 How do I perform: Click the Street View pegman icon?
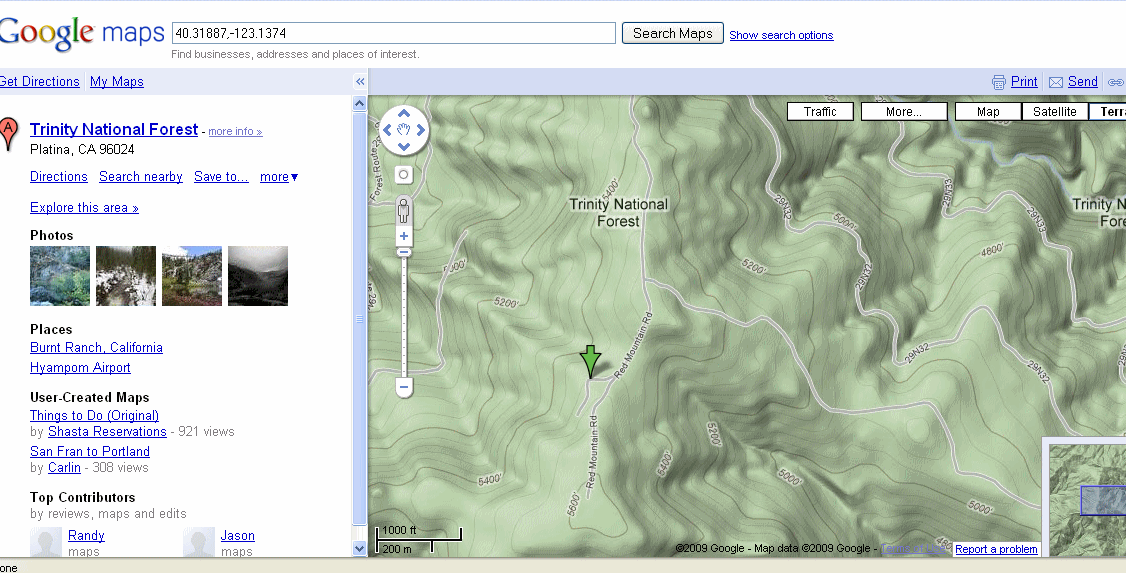(x=404, y=210)
